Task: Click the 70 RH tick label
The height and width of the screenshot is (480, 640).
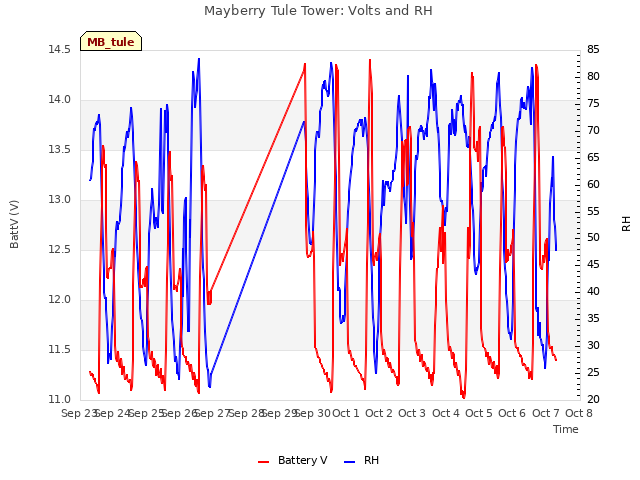Action: (593, 131)
